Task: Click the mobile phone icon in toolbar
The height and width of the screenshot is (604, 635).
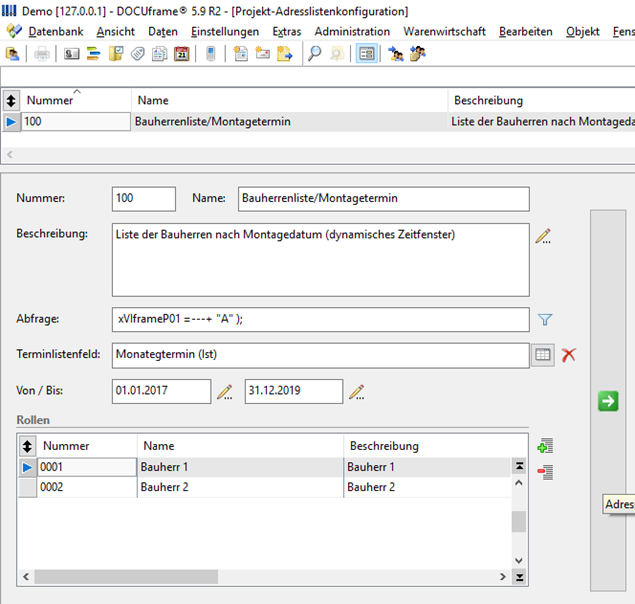Action: [x=211, y=54]
